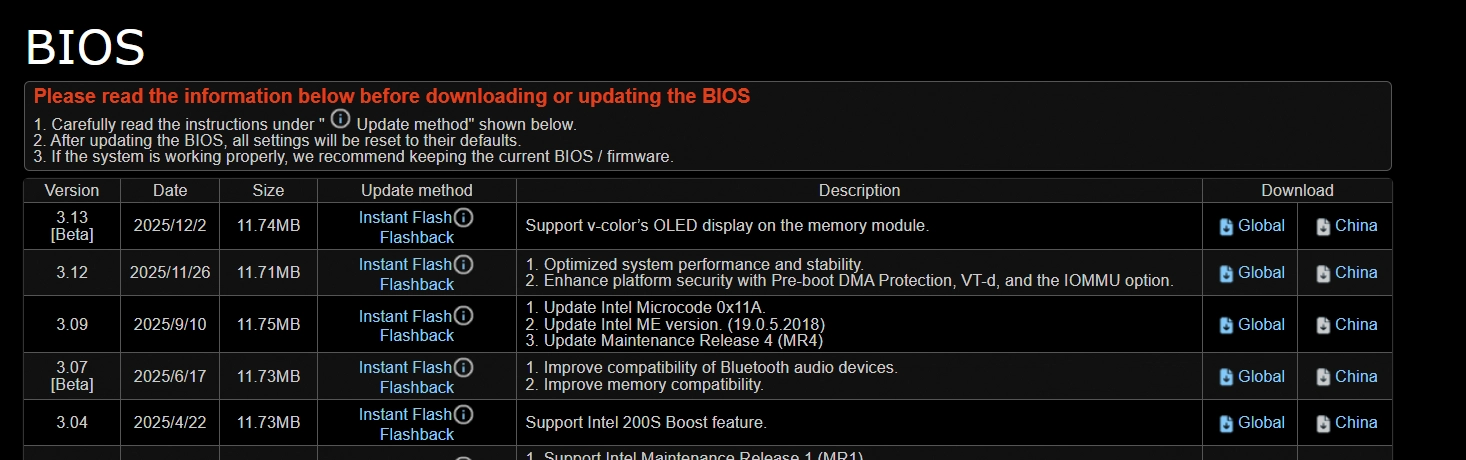The image size is (1466, 460).
Task: Open Instant Flash link for version 3.13
Action: 405,217
